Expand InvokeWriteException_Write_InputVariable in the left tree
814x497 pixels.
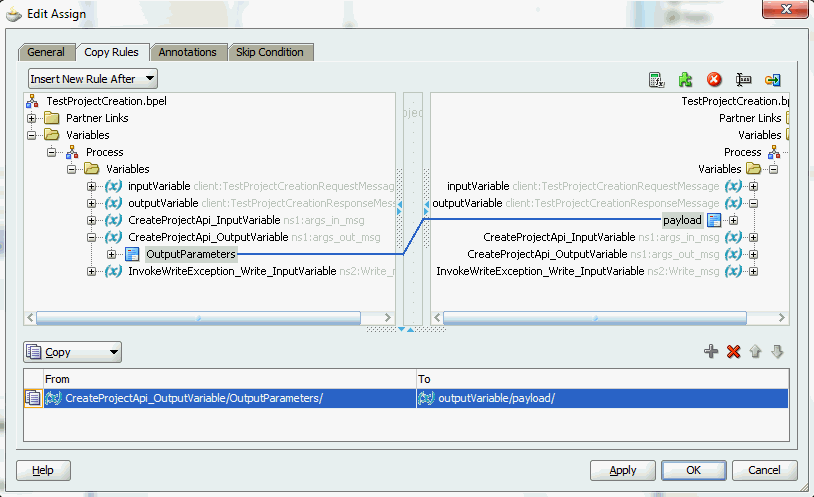point(91,271)
